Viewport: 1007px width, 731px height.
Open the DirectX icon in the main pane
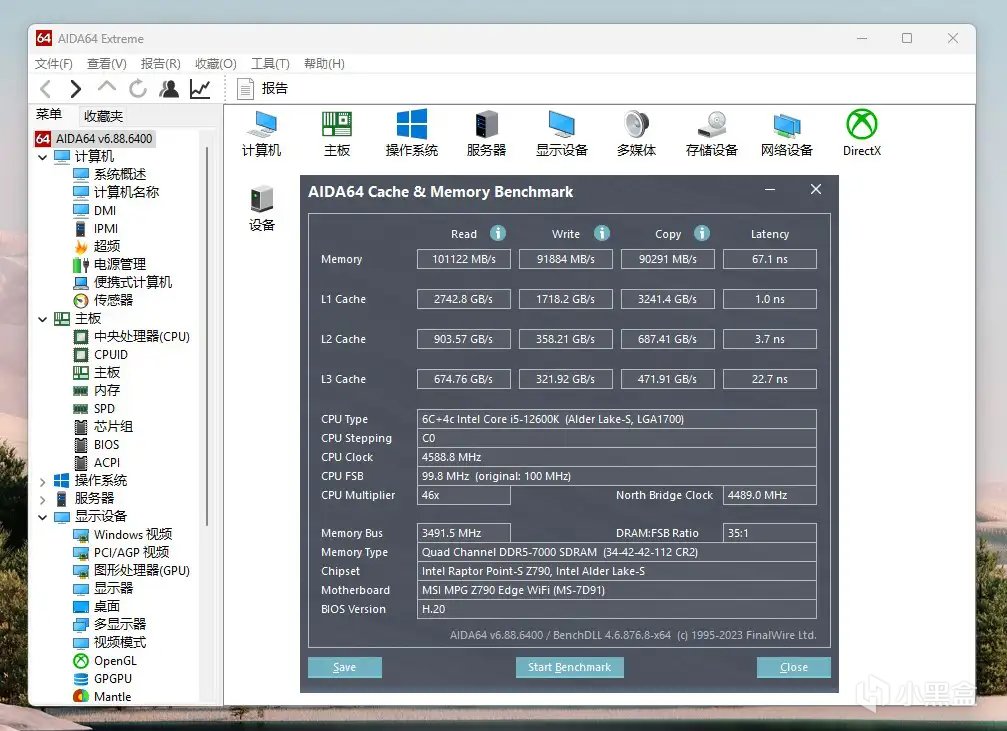pyautogui.click(x=862, y=133)
